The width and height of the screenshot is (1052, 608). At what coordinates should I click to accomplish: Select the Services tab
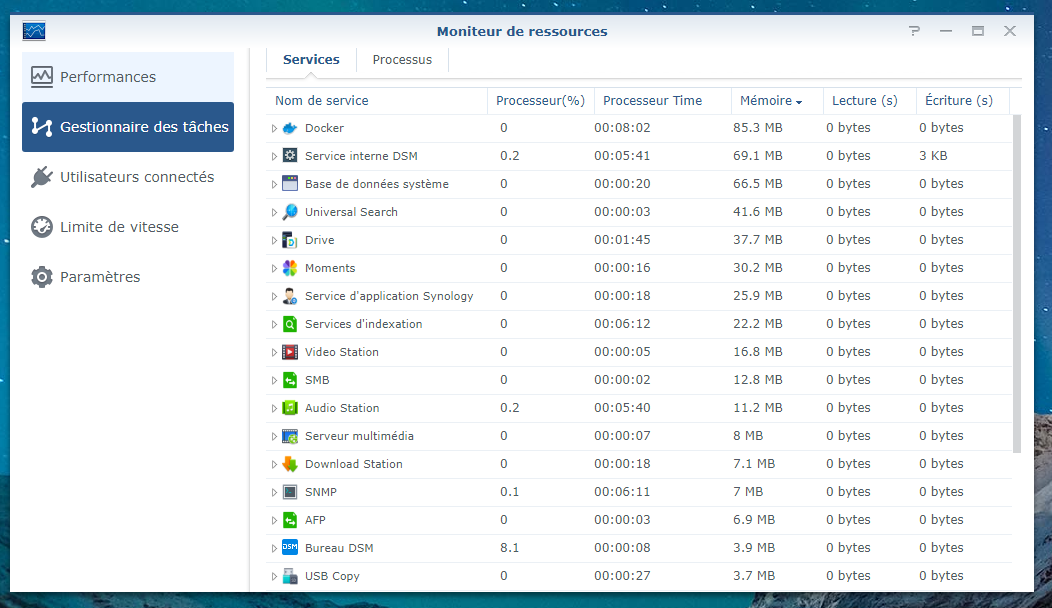tap(311, 60)
